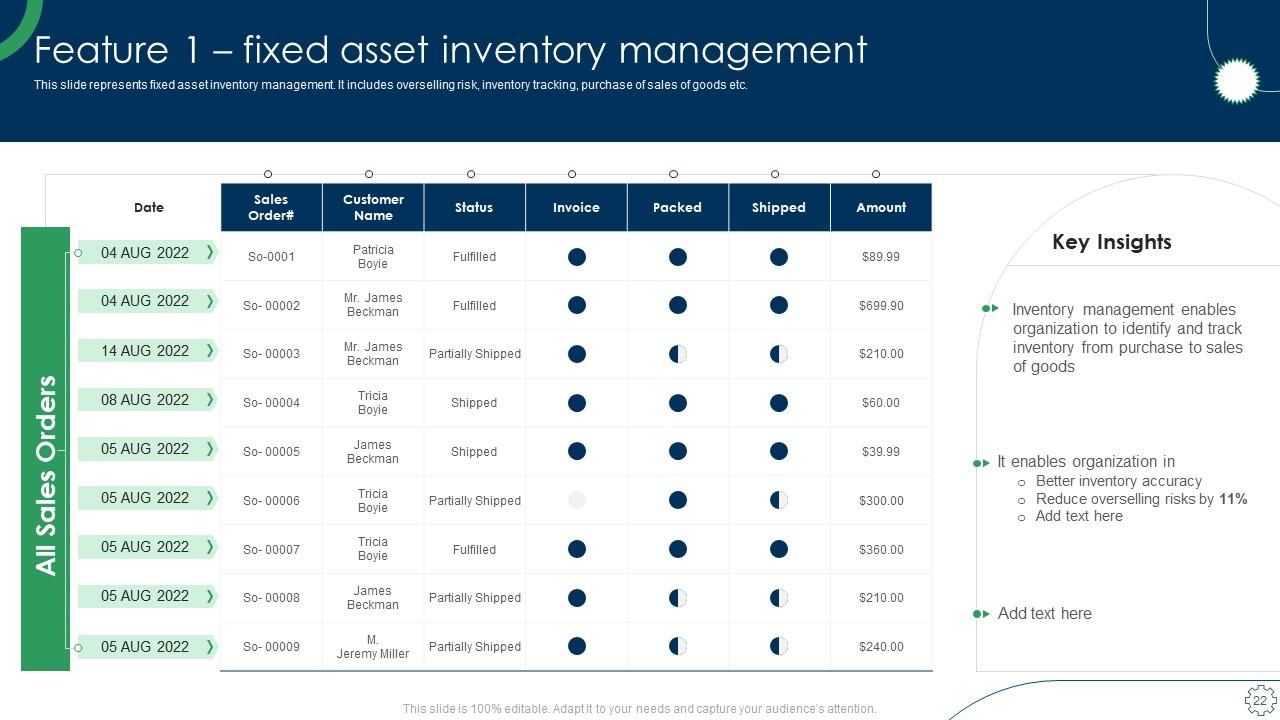This screenshot has width=1280, height=720.
Task: Expand the first 04 AUG 2022 date chevron
Action: pyautogui.click(x=210, y=252)
